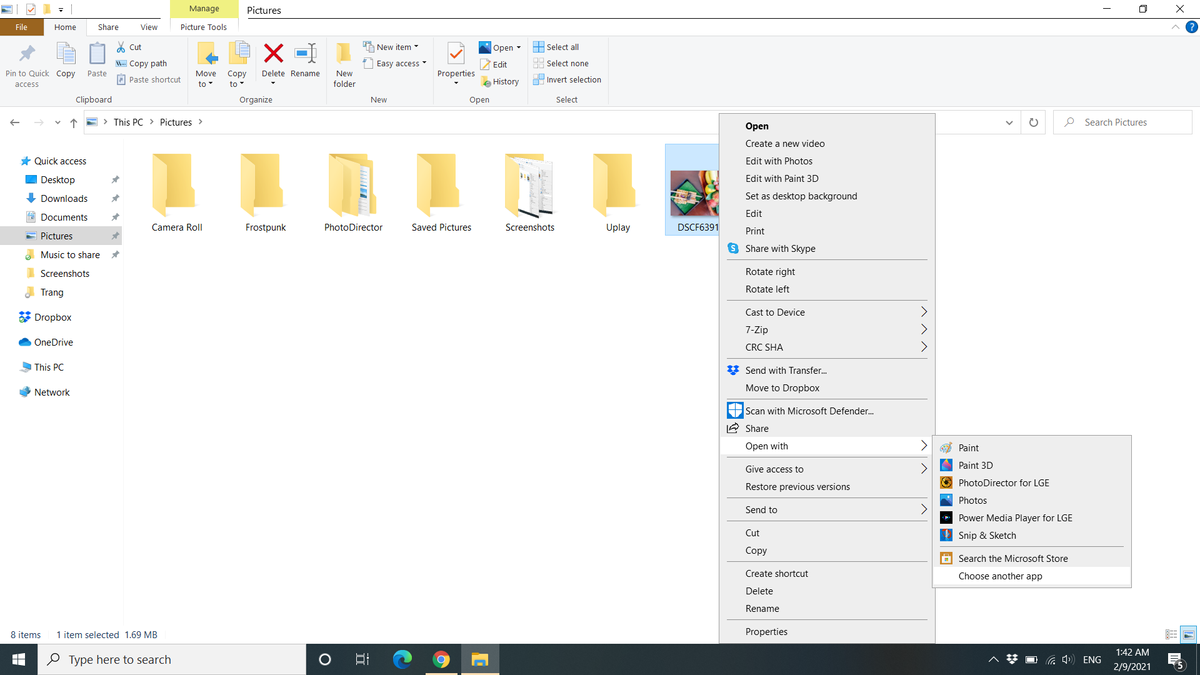This screenshot has width=1200, height=675.
Task: Paste from the clipboard
Action: [x=96, y=61]
